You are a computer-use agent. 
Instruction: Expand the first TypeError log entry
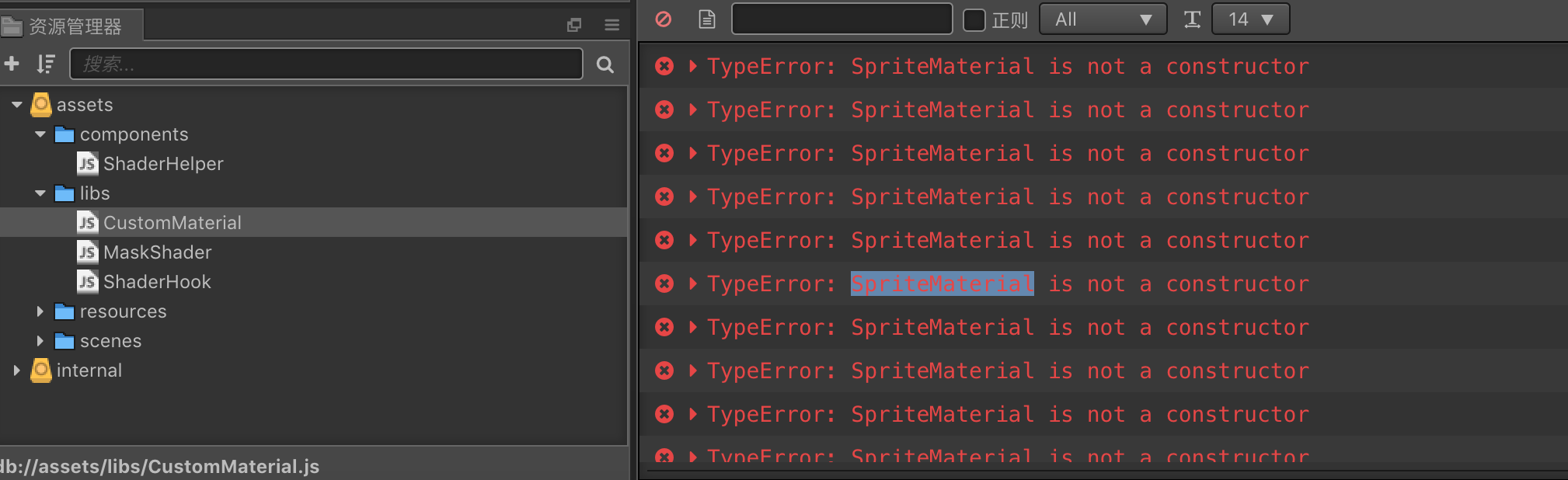tap(692, 66)
